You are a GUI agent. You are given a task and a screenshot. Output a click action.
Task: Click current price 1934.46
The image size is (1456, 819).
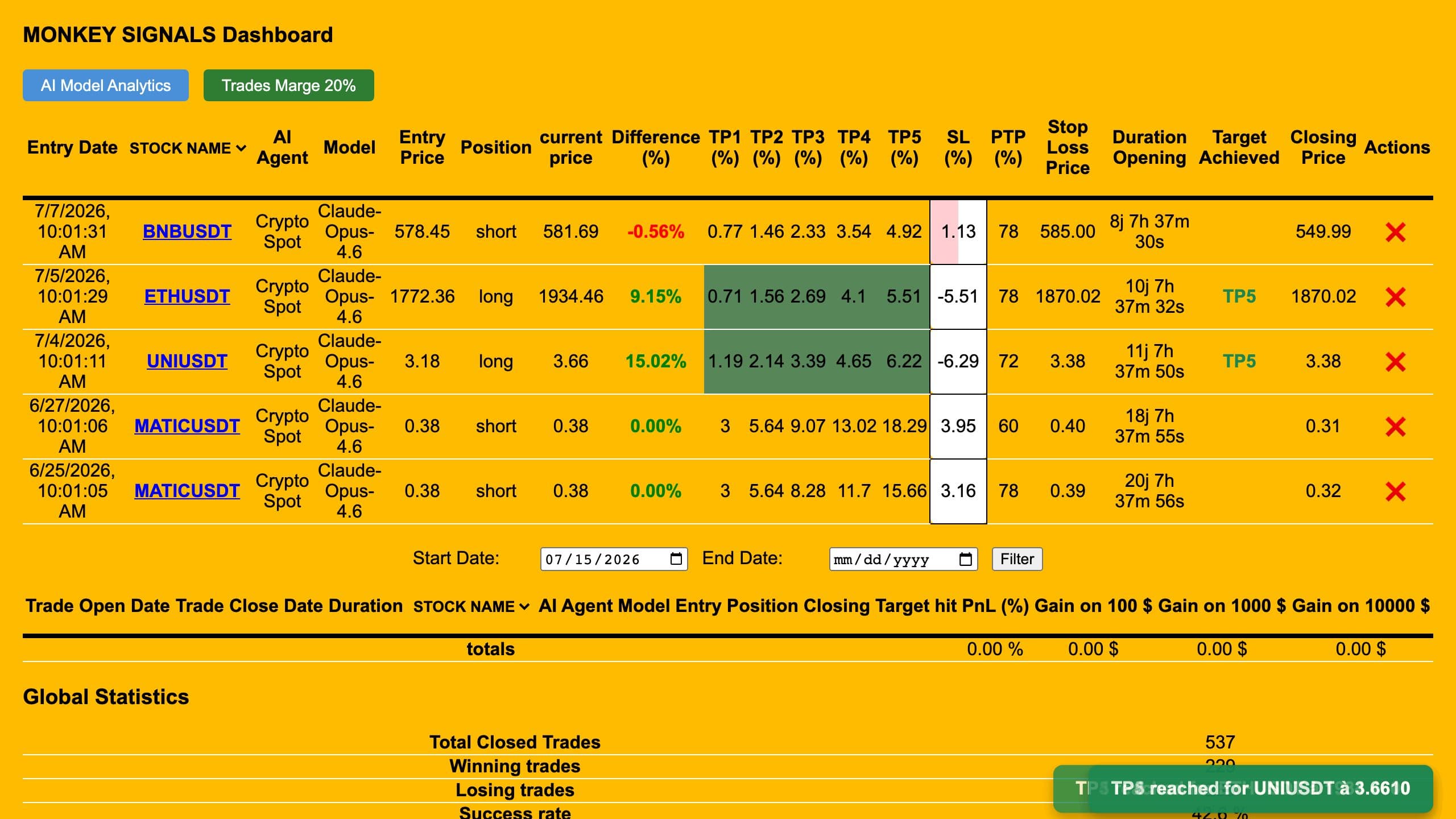point(570,296)
